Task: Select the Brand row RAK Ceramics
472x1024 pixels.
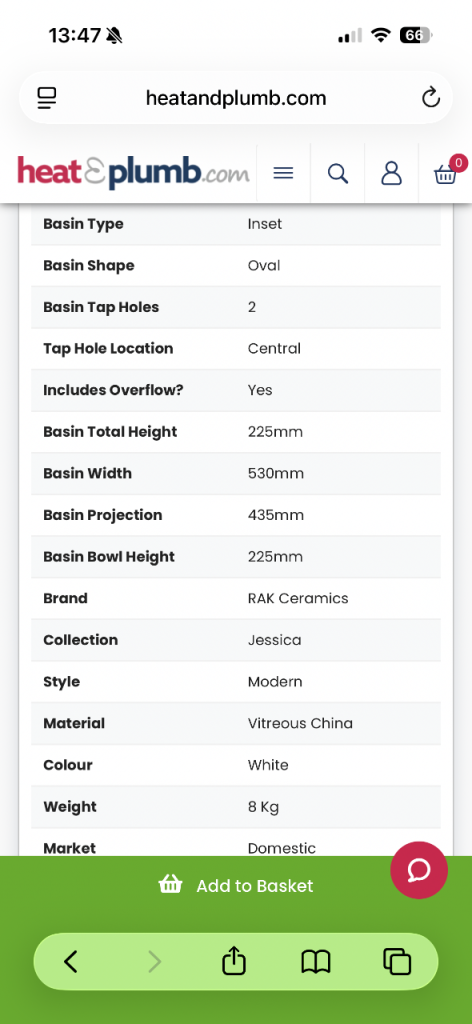Action: pos(236,598)
